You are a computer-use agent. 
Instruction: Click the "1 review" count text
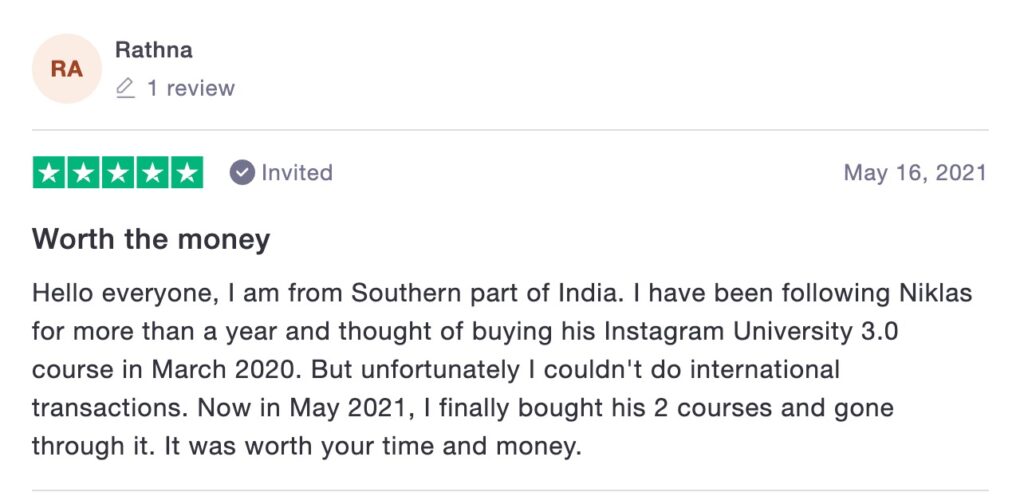(x=190, y=89)
